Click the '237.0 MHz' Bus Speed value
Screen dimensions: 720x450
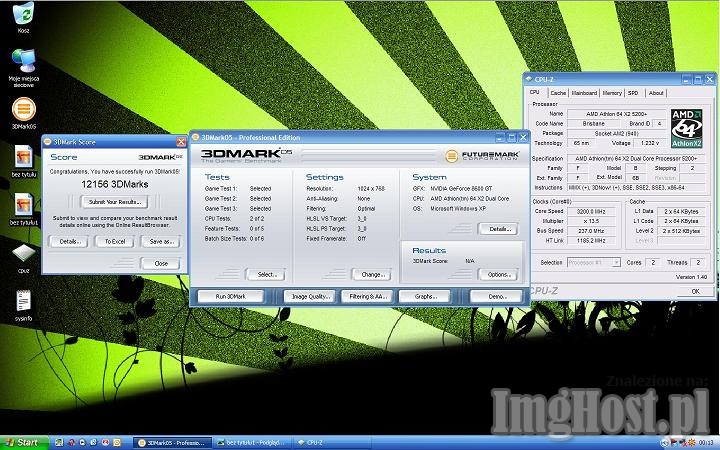pyautogui.click(x=592, y=231)
